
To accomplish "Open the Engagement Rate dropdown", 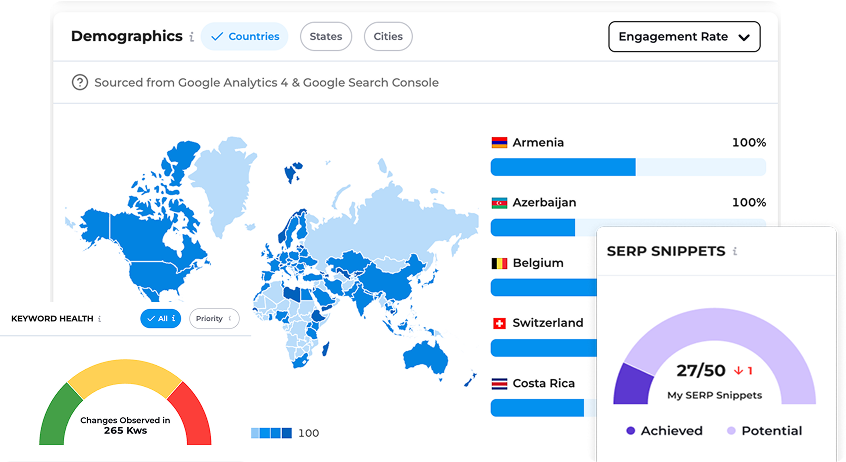I will (x=684, y=37).
